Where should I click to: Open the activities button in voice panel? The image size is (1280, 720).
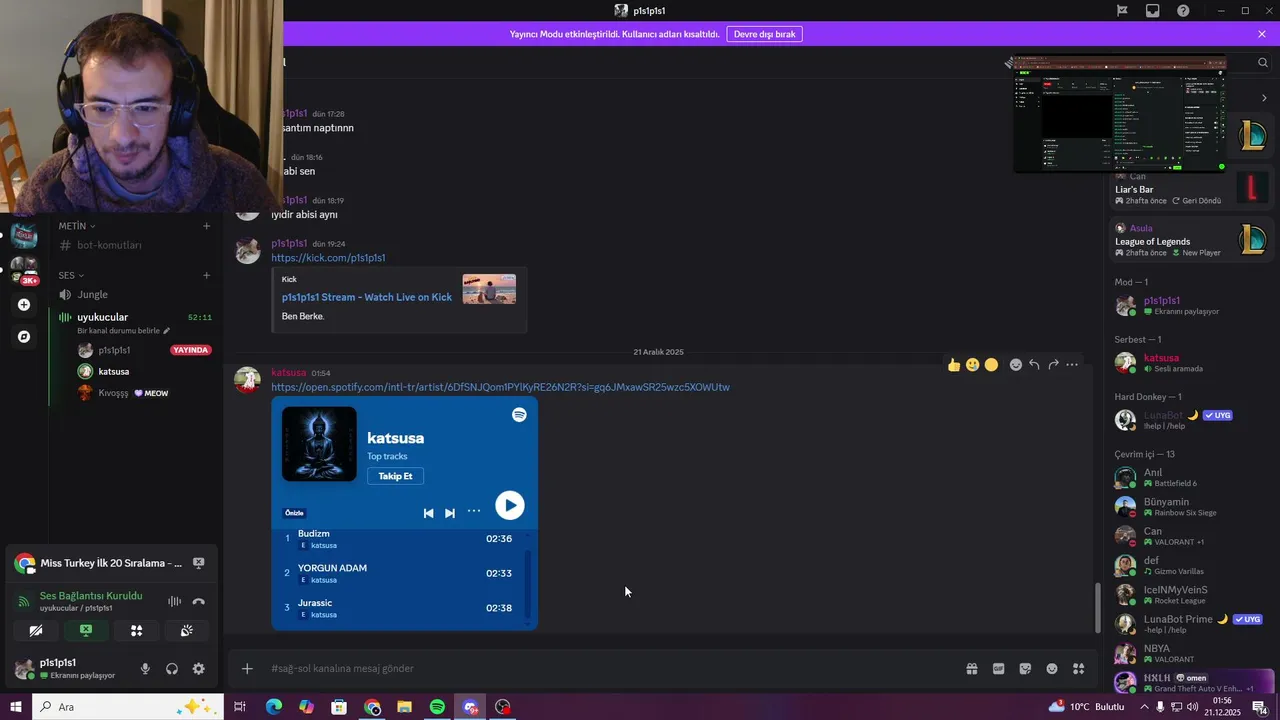(136, 631)
